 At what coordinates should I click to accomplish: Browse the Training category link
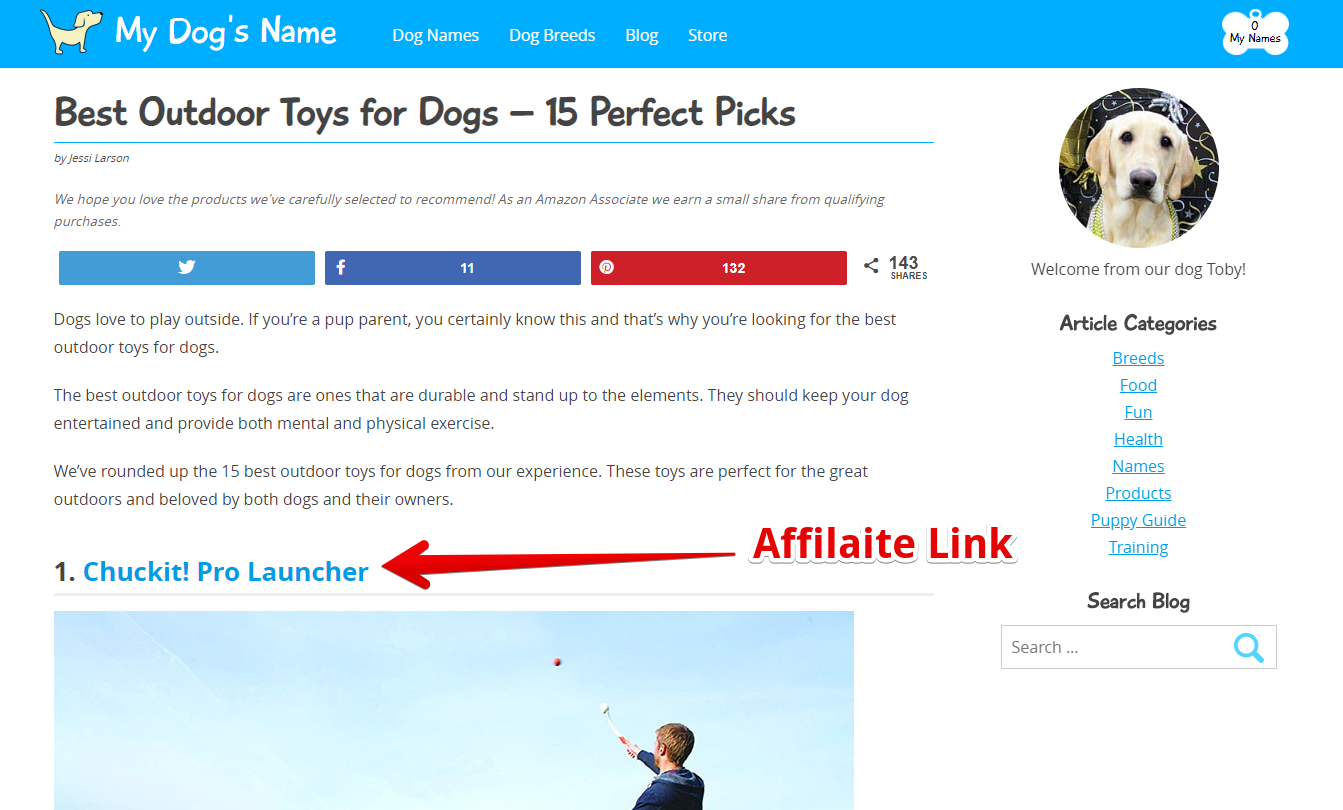click(1138, 547)
